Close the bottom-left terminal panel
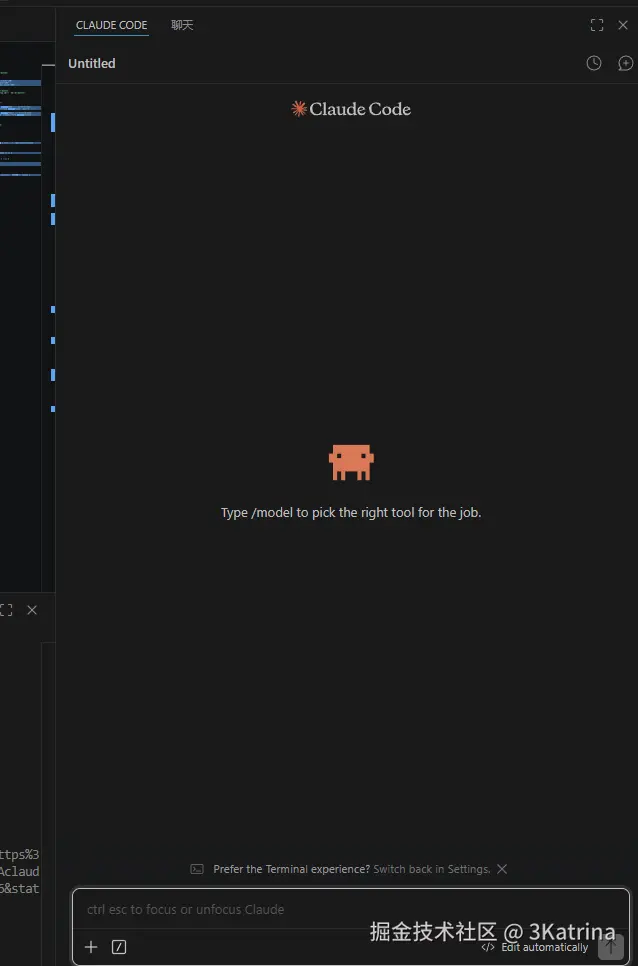Image resolution: width=638 pixels, height=966 pixels. 32,610
